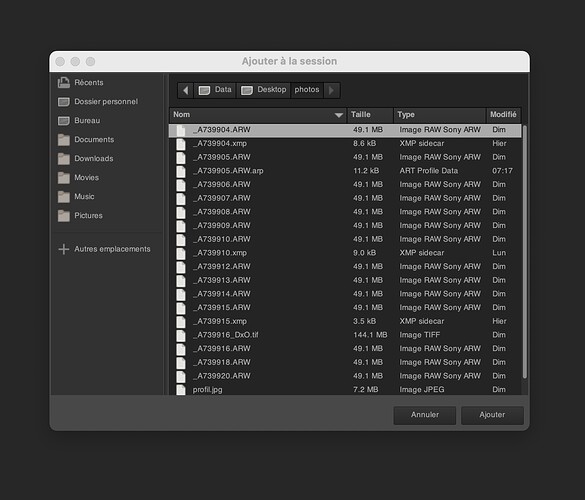This screenshot has width=585, height=500.
Task: Select the file _A739916_DxO.tif
Action: (x=345, y=335)
